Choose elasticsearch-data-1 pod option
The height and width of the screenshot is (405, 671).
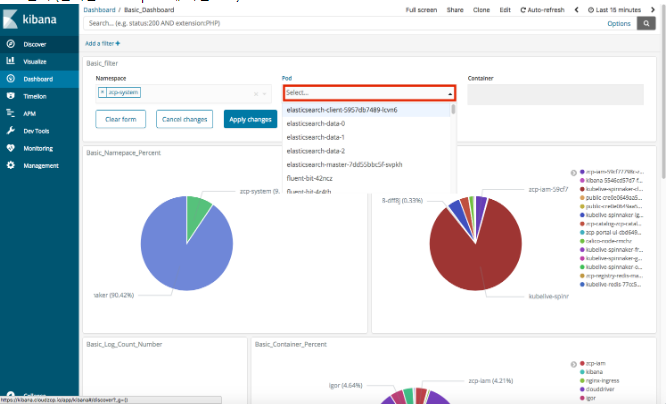pos(366,137)
